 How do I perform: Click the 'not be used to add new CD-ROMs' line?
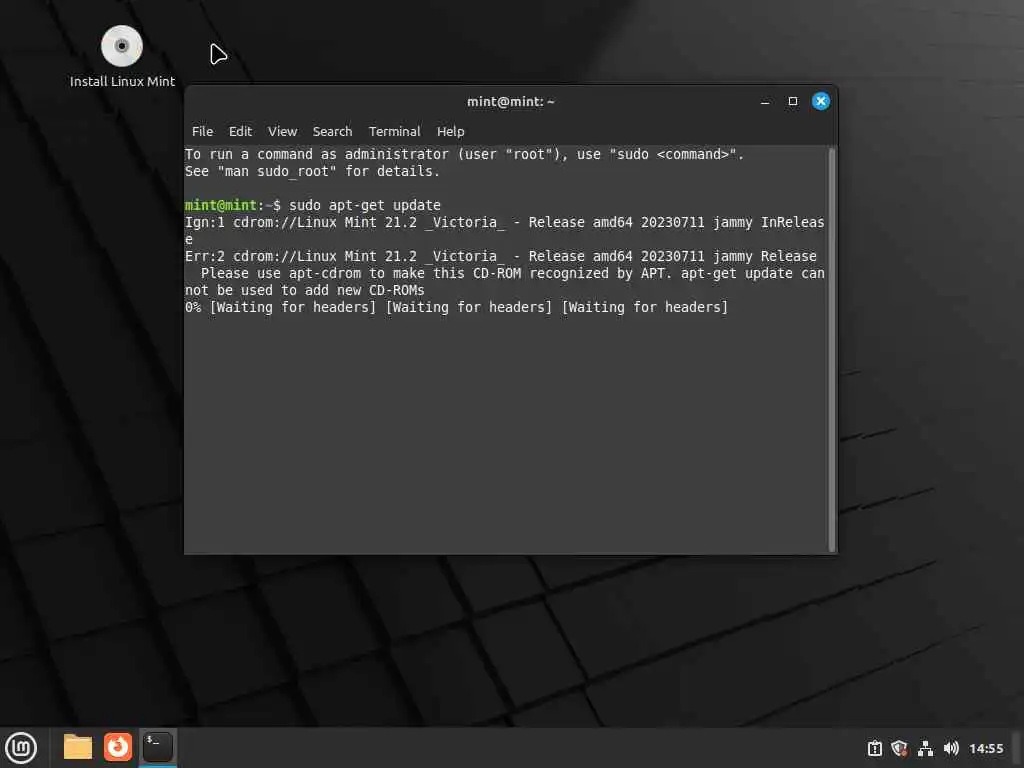(304, 290)
